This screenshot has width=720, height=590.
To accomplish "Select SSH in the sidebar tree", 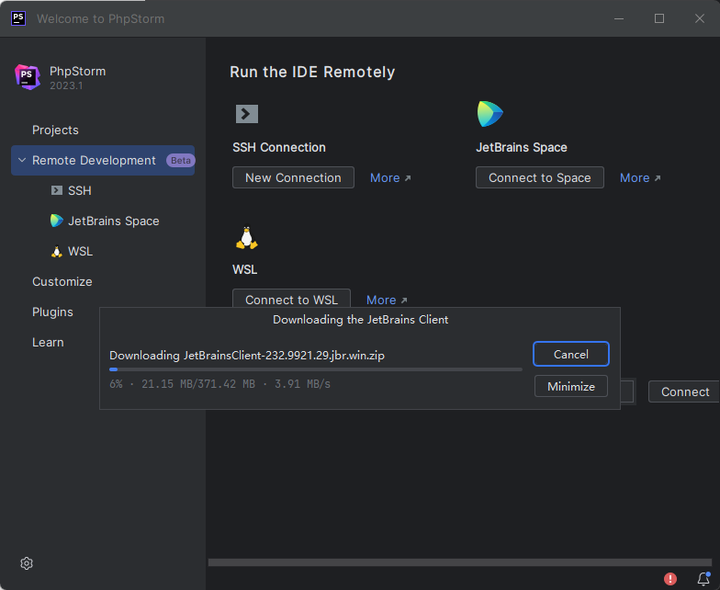I will click(79, 190).
